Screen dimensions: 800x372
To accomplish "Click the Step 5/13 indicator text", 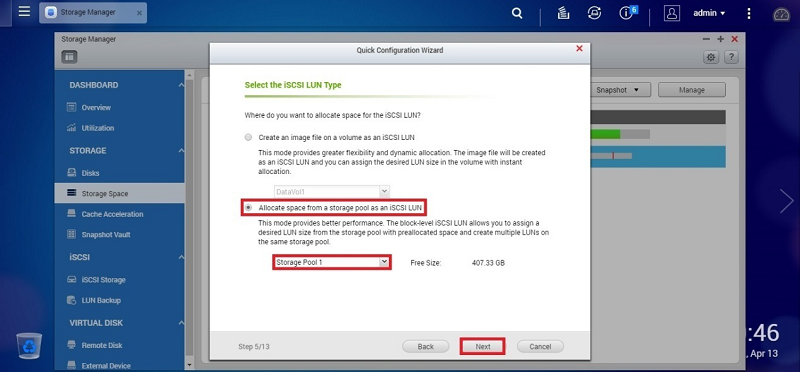I will click(254, 346).
